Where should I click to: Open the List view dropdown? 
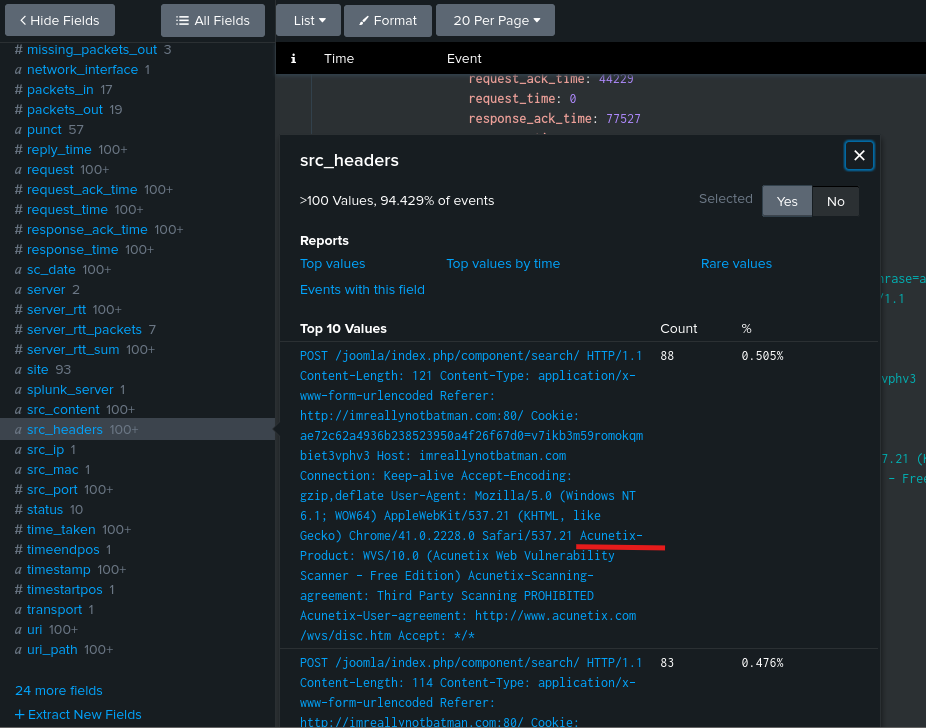pos(308,21)
